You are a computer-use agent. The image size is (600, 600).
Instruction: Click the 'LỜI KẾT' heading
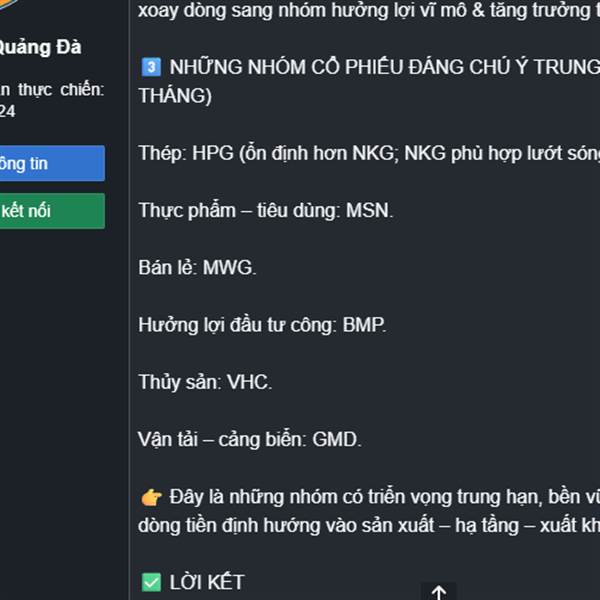(207, 582)
